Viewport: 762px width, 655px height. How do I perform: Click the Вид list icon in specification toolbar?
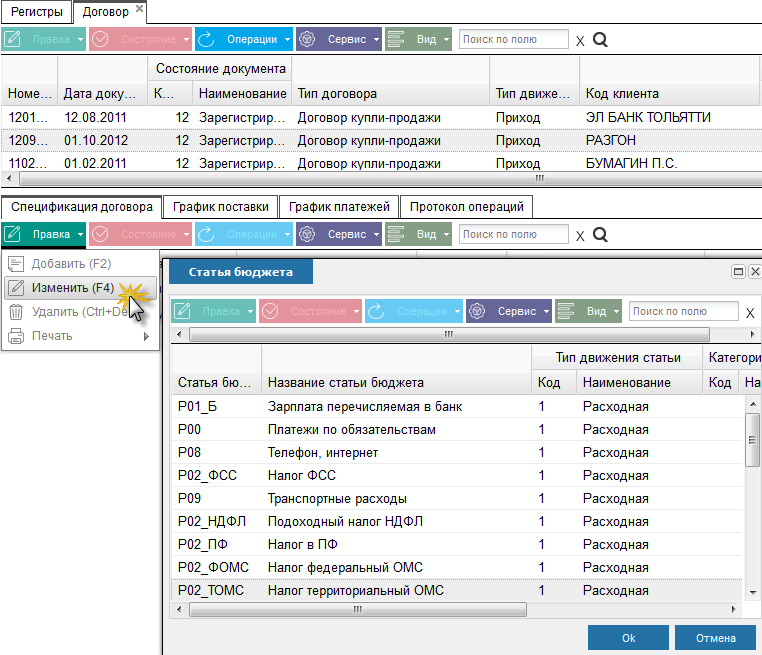tap(396, 234)
